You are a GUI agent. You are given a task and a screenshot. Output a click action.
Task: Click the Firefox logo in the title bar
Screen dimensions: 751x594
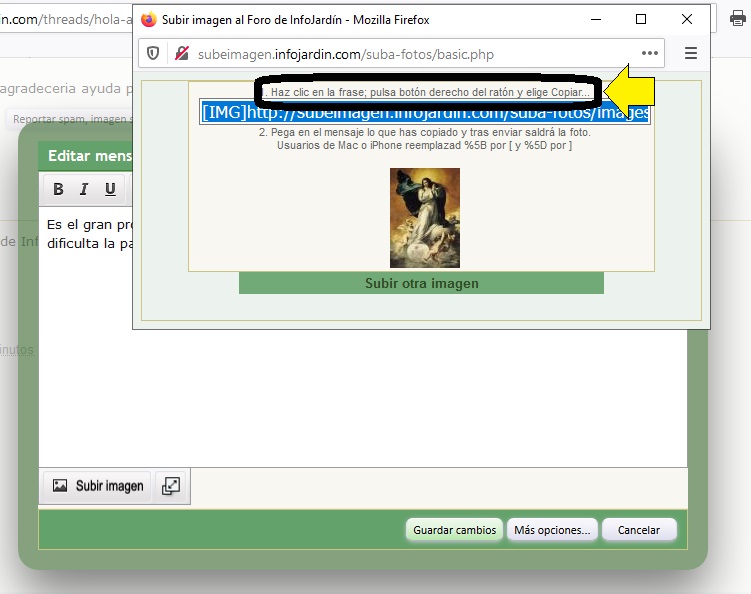(149, 19)
